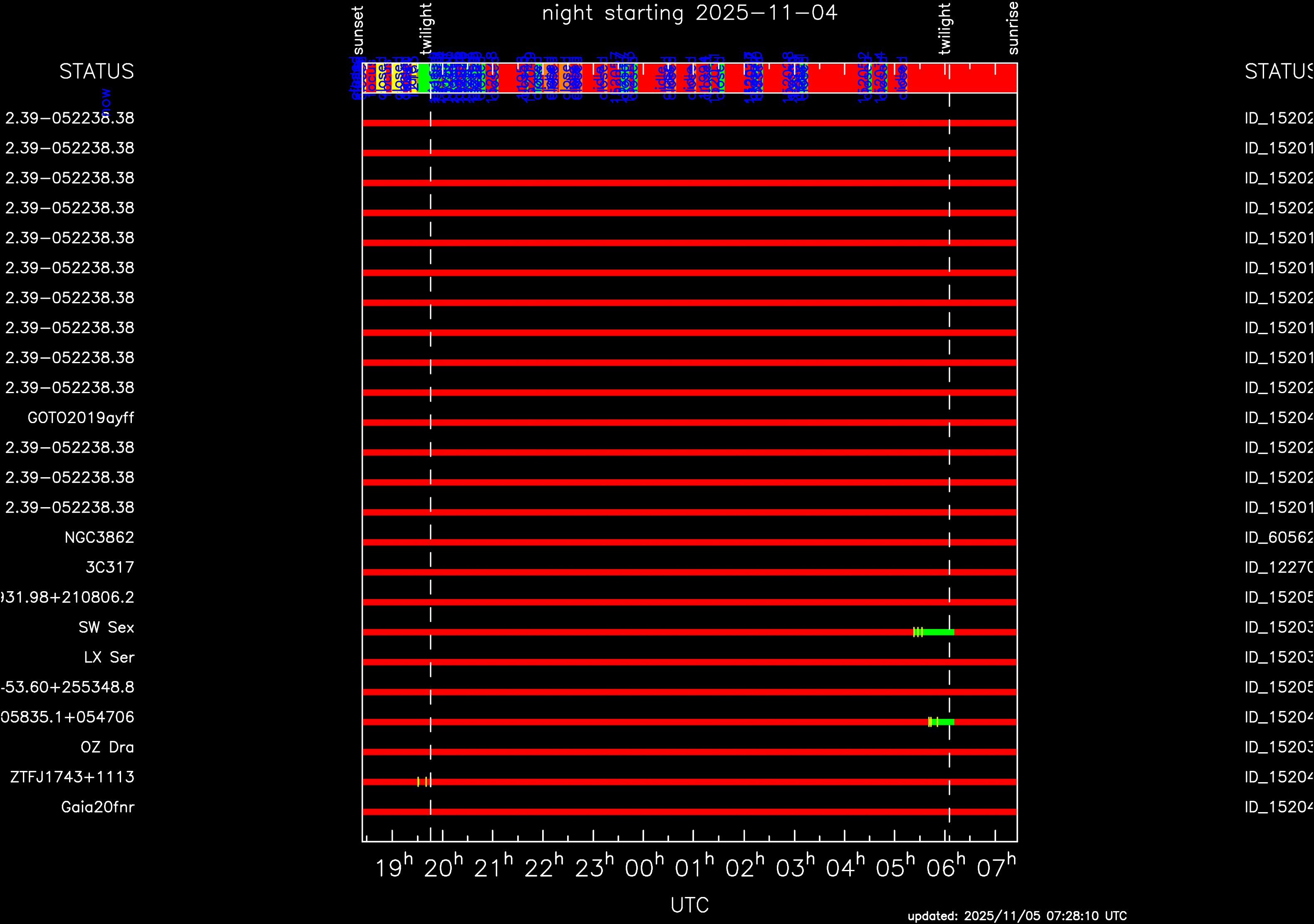Select the sunset label at top
The width and height of the screenshot is (1314, 924).
click(x=358, y=30)
